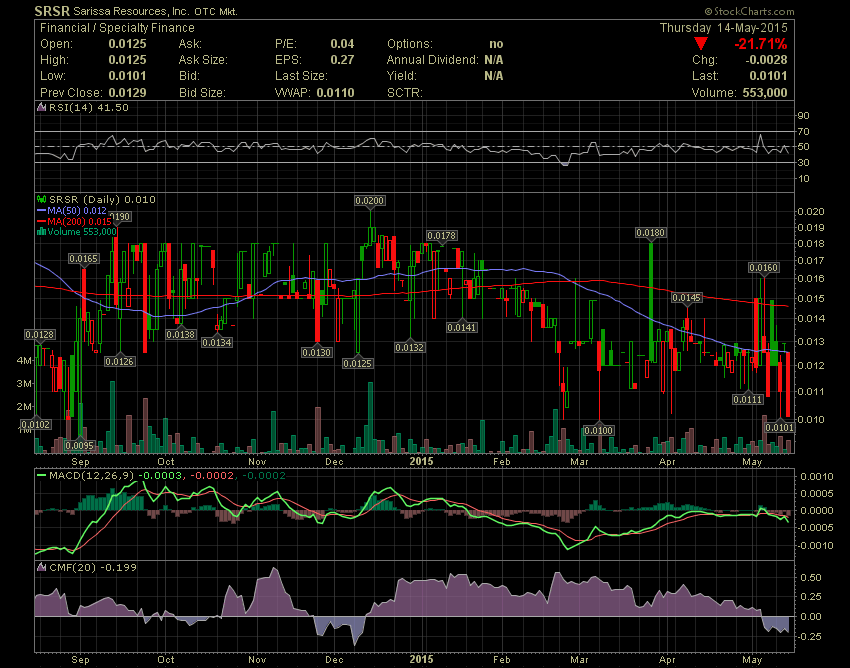Click the 0.0160 price marker near May
The width and height of the screenshot is (850, 668).
point(763,267)
